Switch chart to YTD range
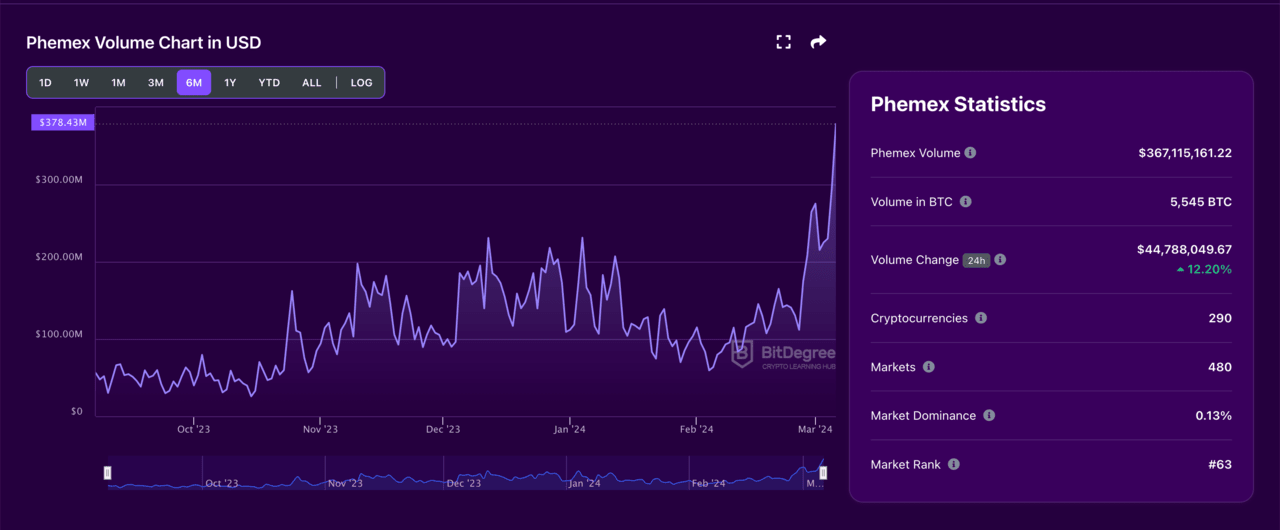1280x530 pixels. point(269,83)
